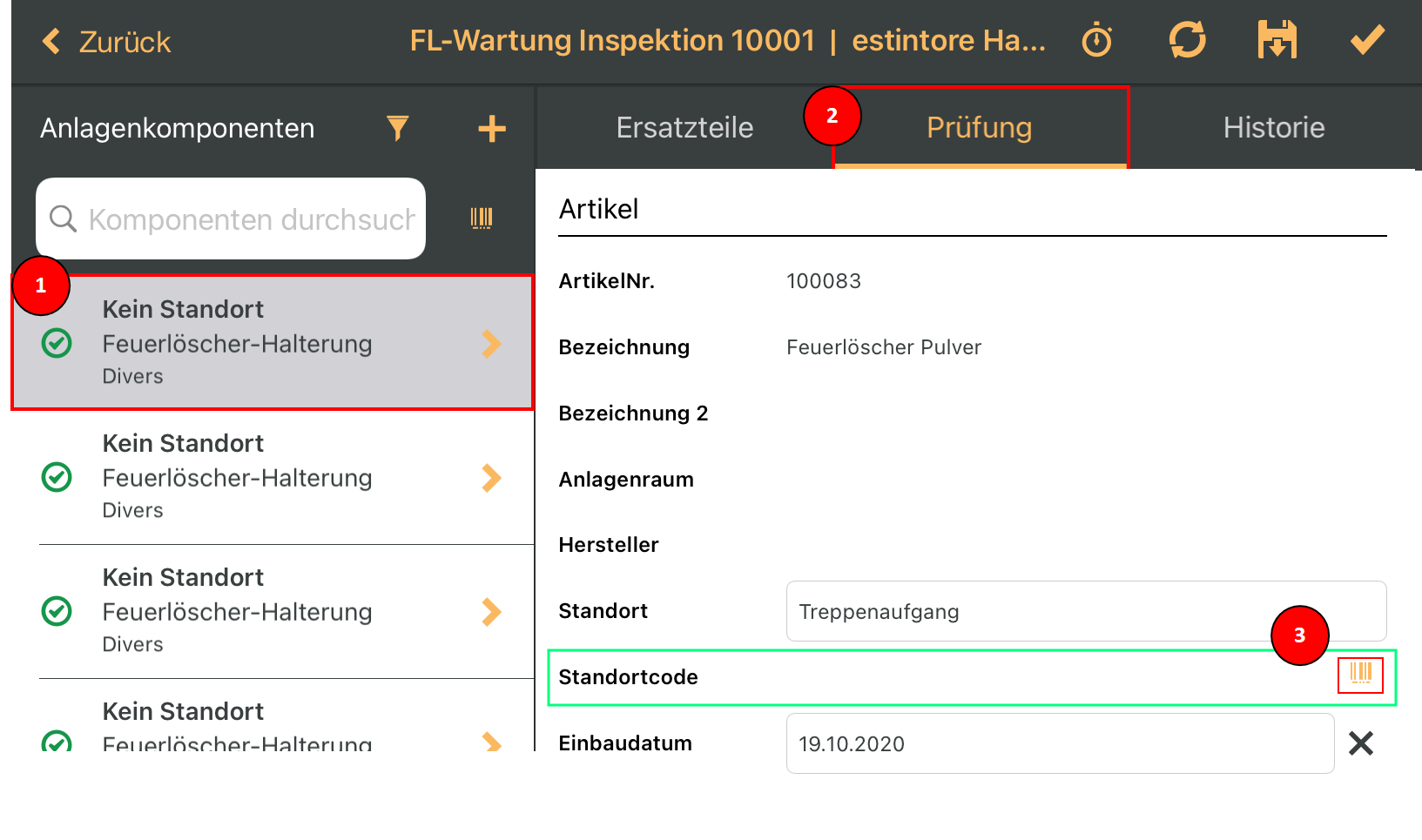The height and width of the screenshot is (840, 1422).
Task: Expand second Feuerlöscher-Halterung item via chevron
Action: (x=491, y=478)
